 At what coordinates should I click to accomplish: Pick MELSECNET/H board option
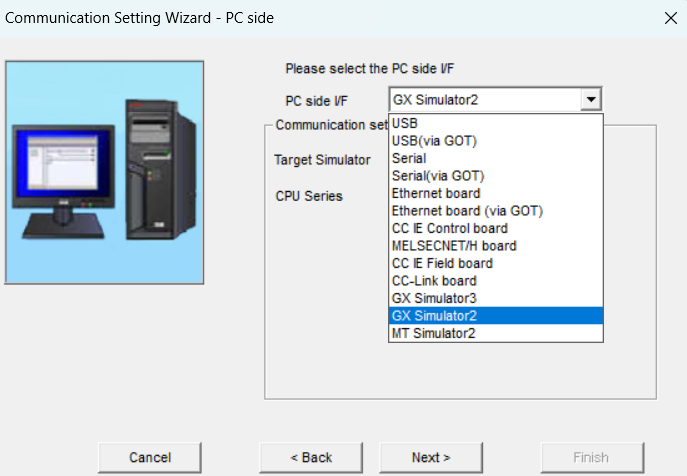tap(496, 246)
